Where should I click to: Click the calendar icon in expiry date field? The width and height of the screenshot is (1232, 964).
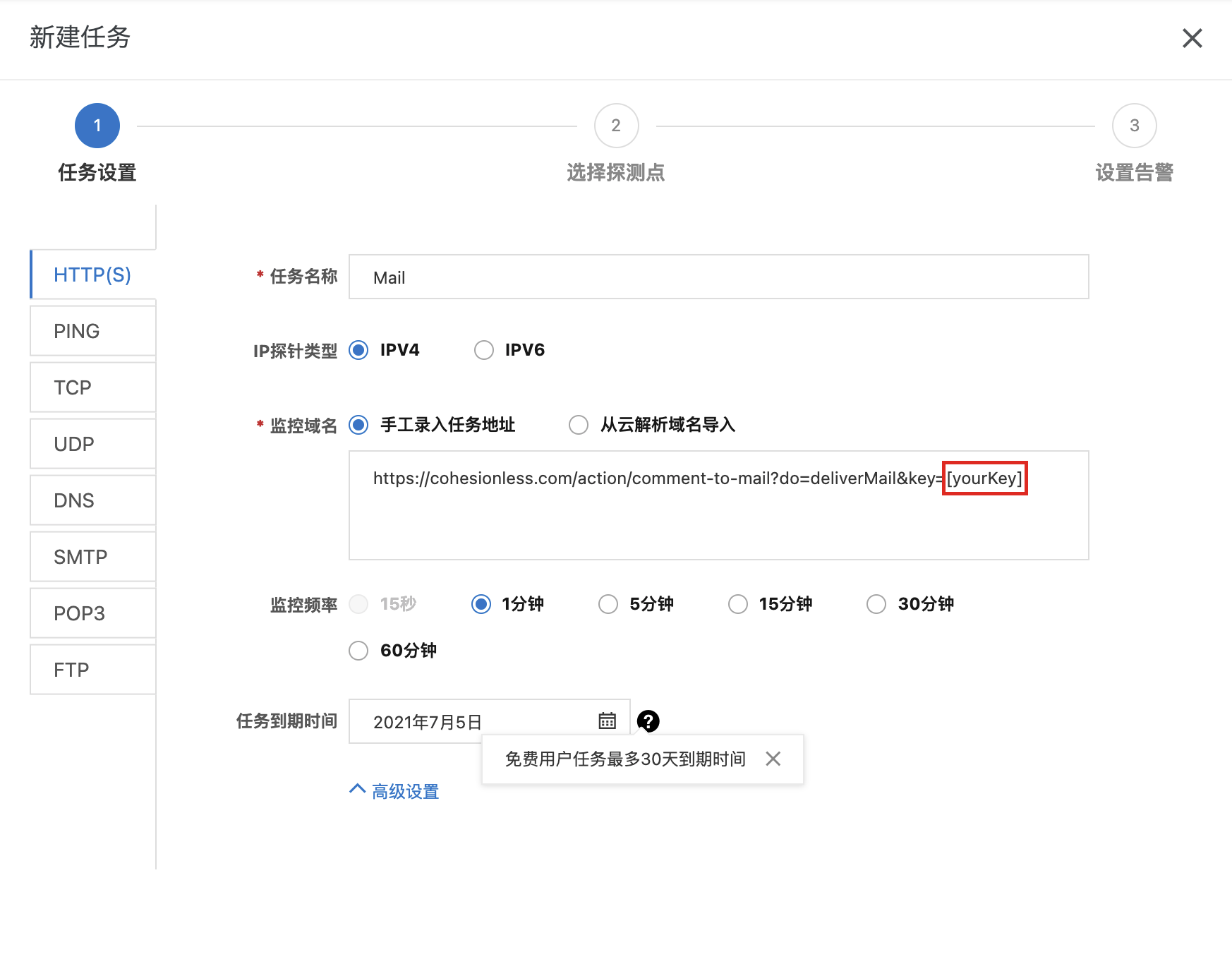pyautogui.click(x=607, y=721)
